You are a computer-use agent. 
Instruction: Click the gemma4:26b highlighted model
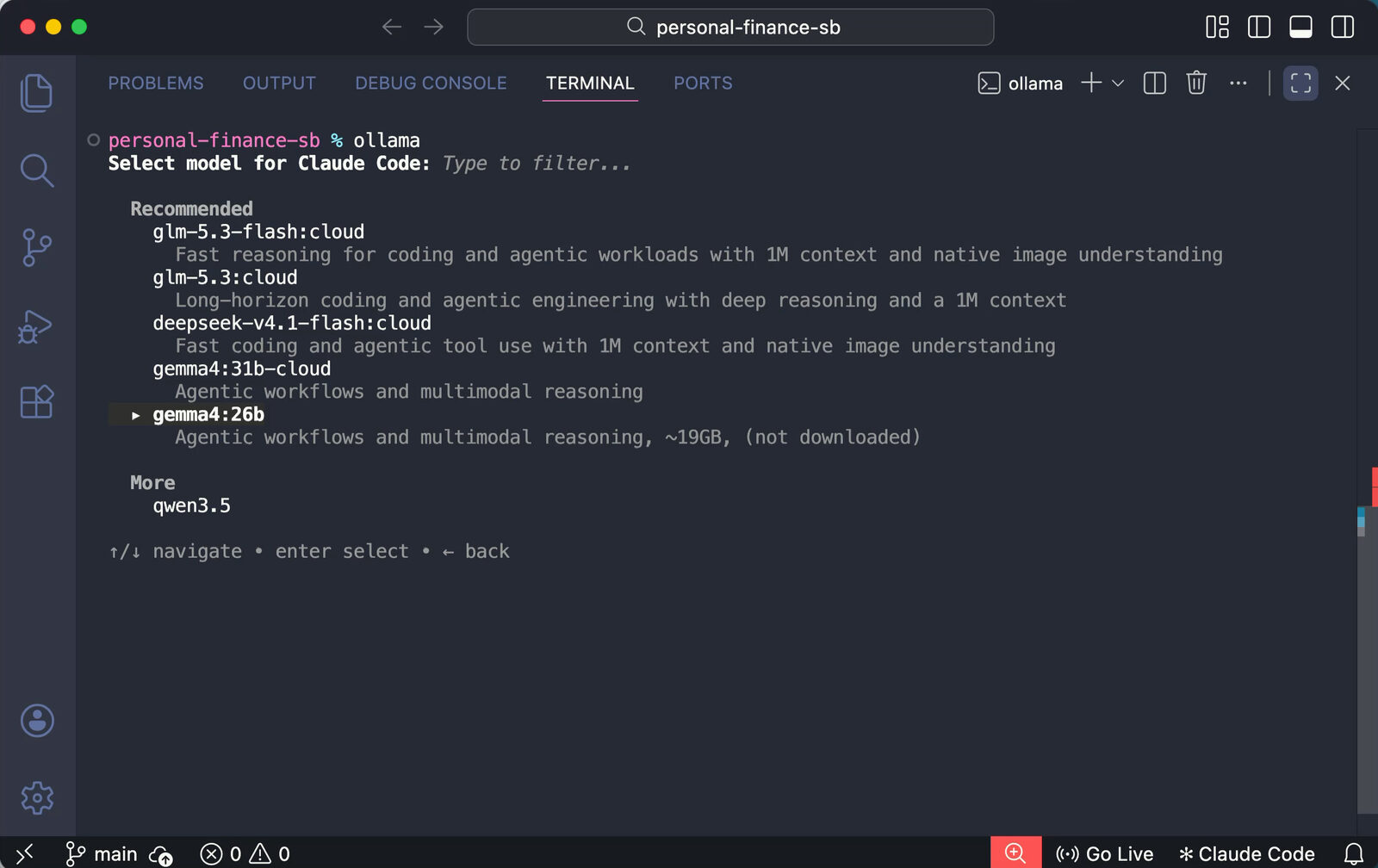point(208,414)
